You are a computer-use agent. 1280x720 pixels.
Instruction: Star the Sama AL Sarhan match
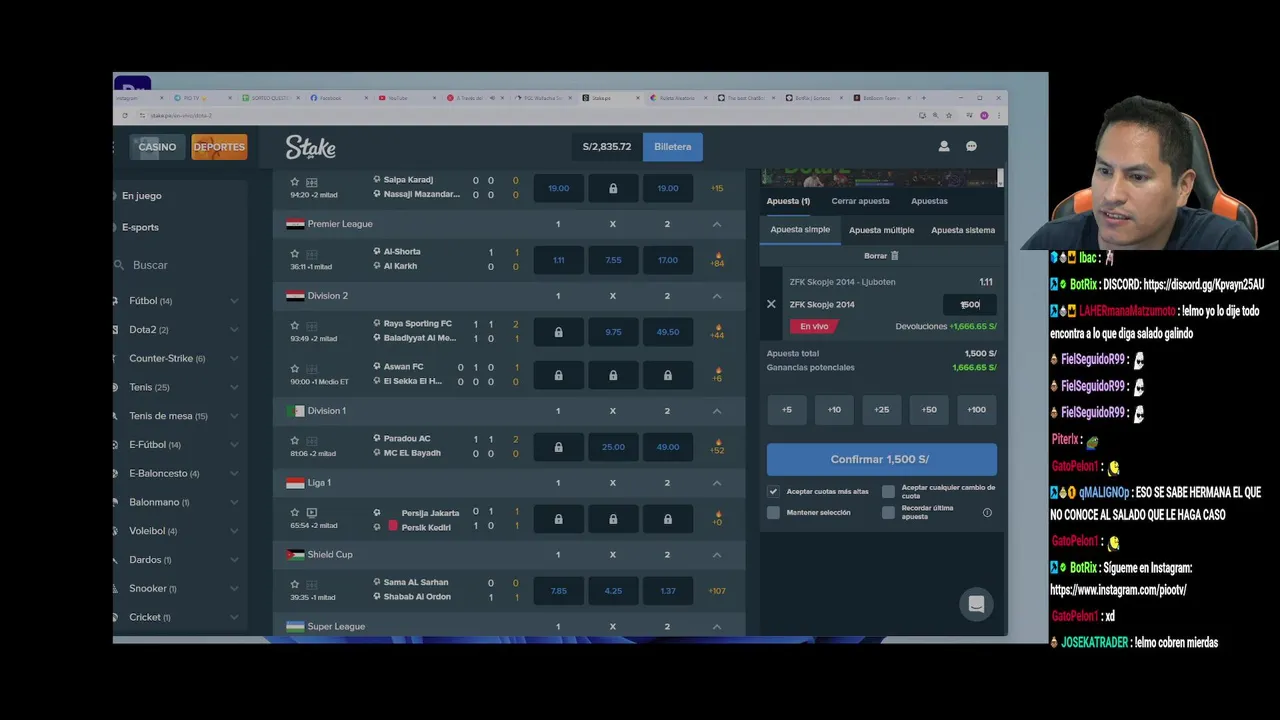(x=295, y=584)
